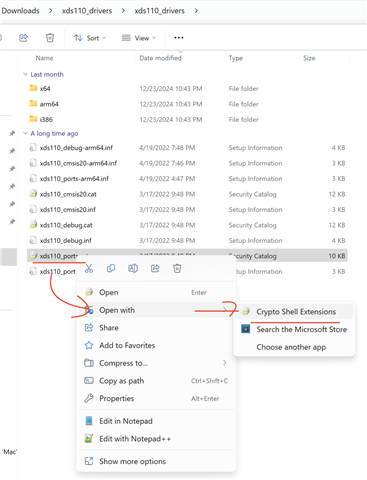Click the Add to Favorites star icon
This screenshot has height=480, width=367.
[x=89, y=345]
